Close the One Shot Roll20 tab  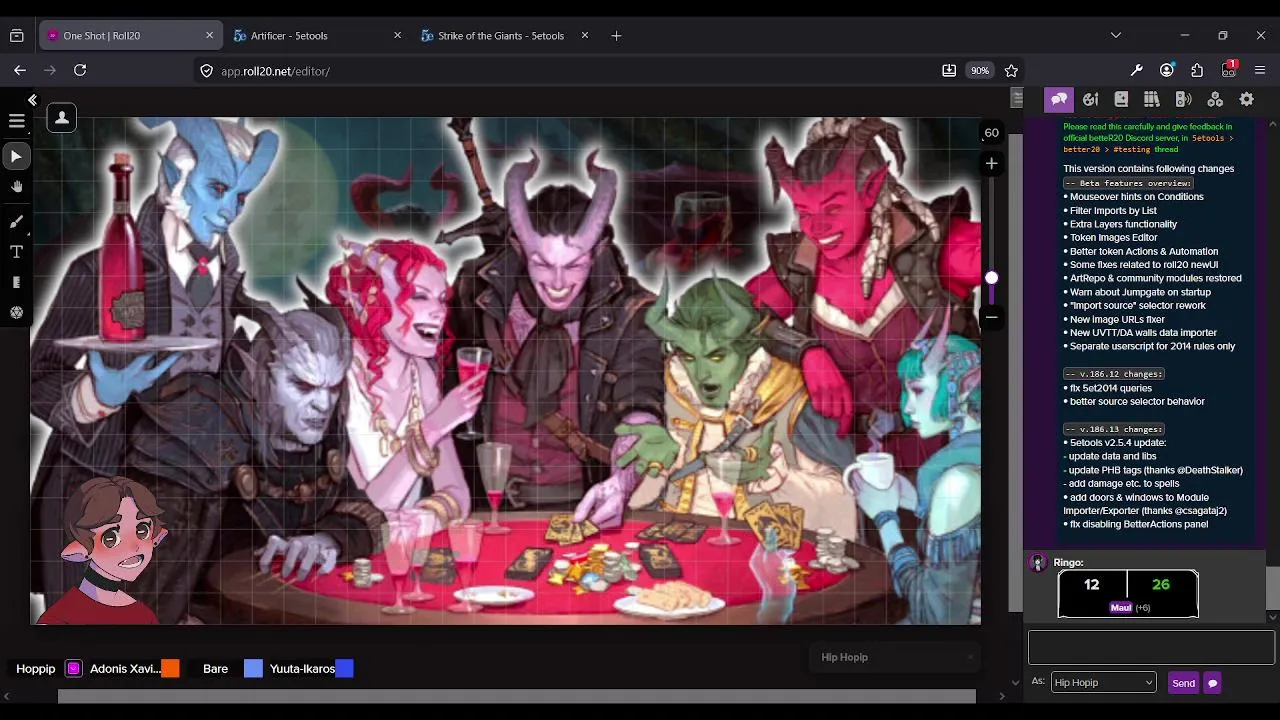209,35
